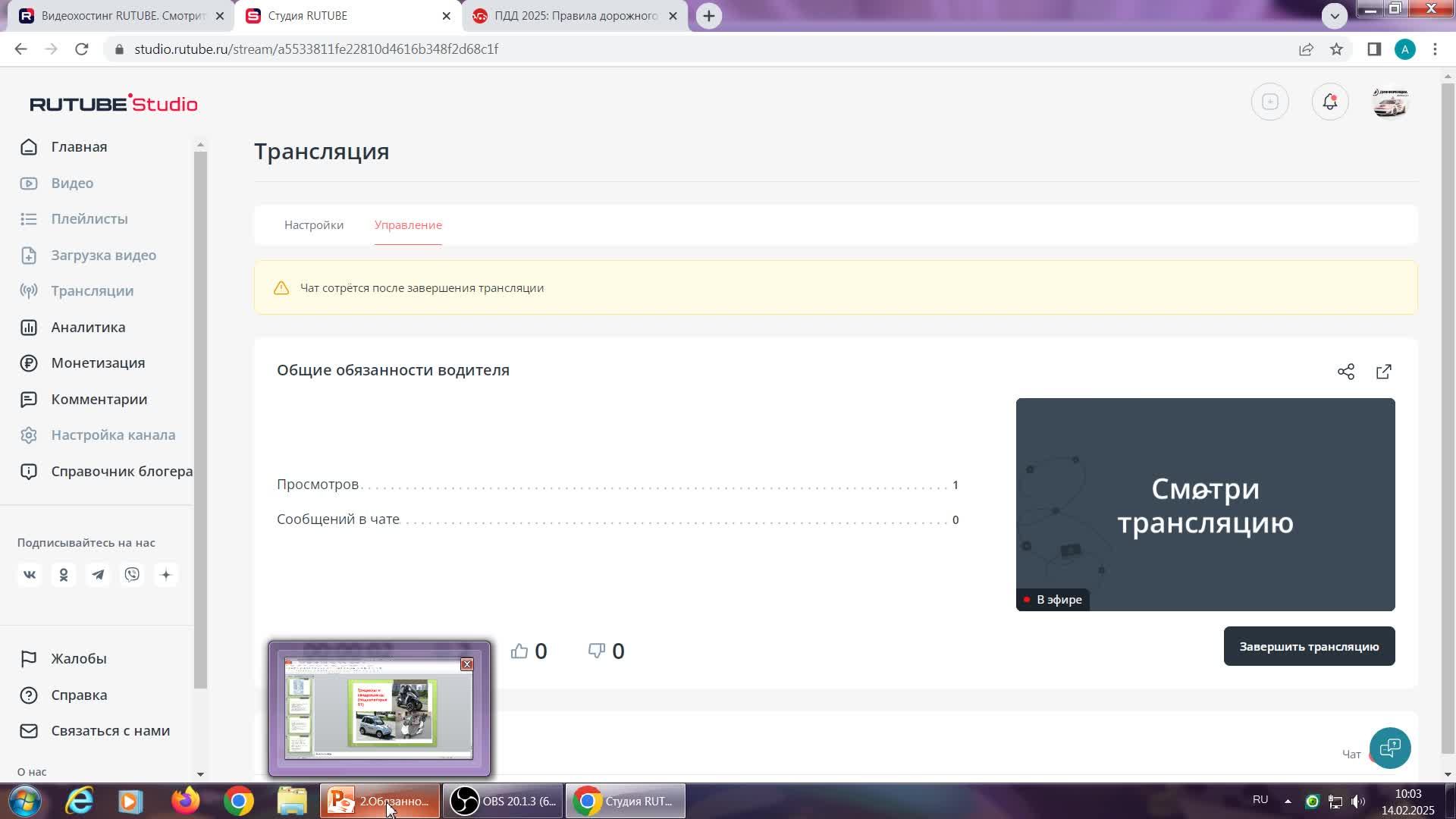Click Завершить трансляцию button
This screenshot has height=819, width=1456.
tap(1309, 646)
